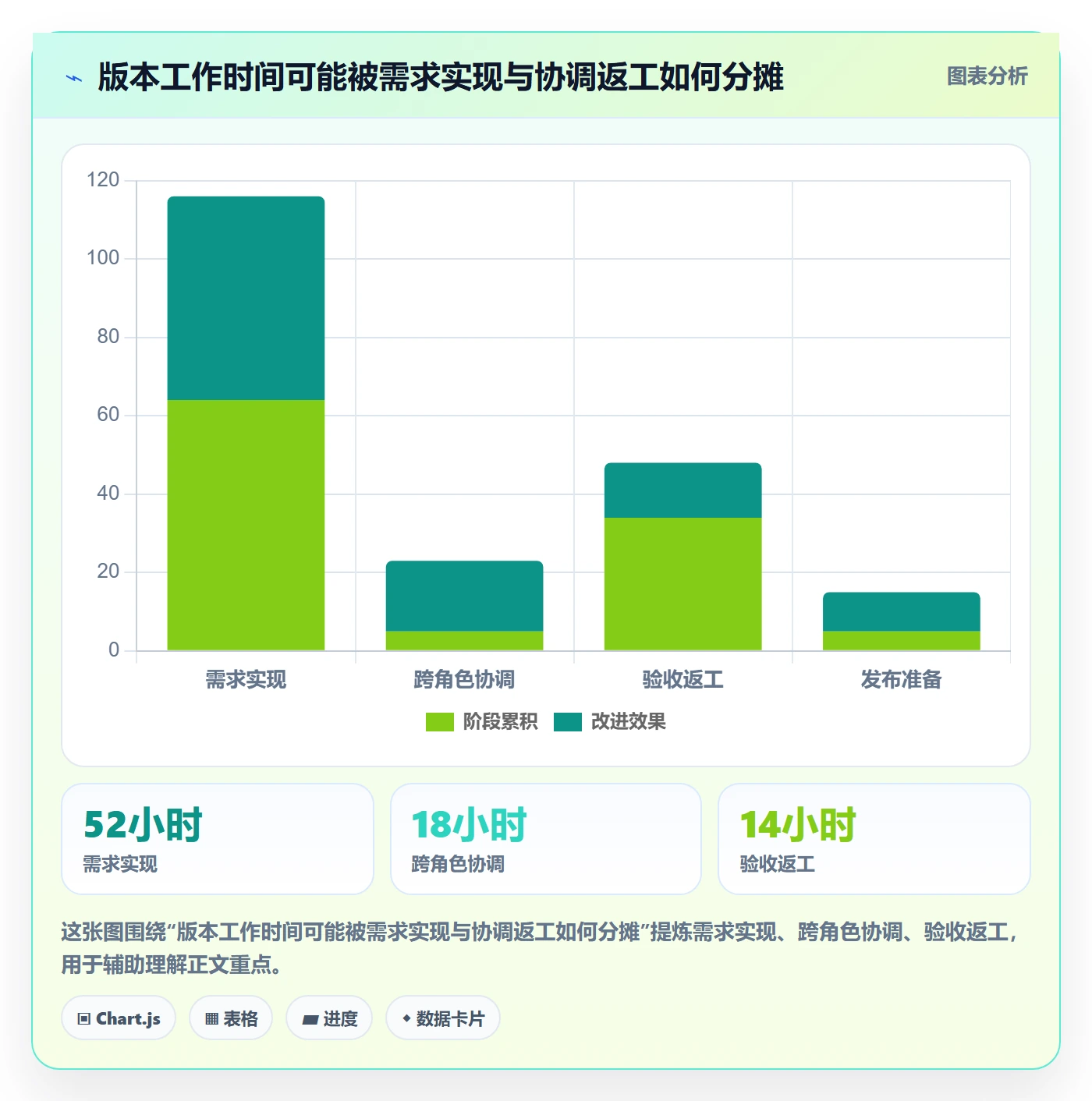1092x1101 pixels.
Task: Click the green segment of 跨角色协调 bar
Action: coord(464,640)
